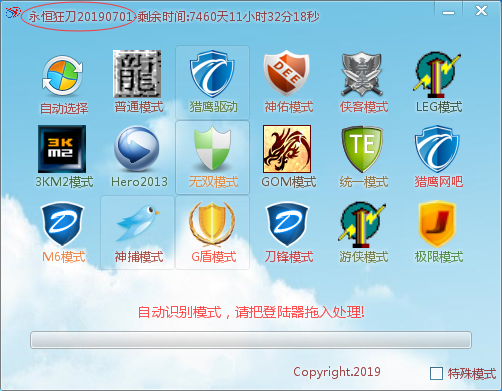Enable the 特殊模式 checkbox

[436, 374]
